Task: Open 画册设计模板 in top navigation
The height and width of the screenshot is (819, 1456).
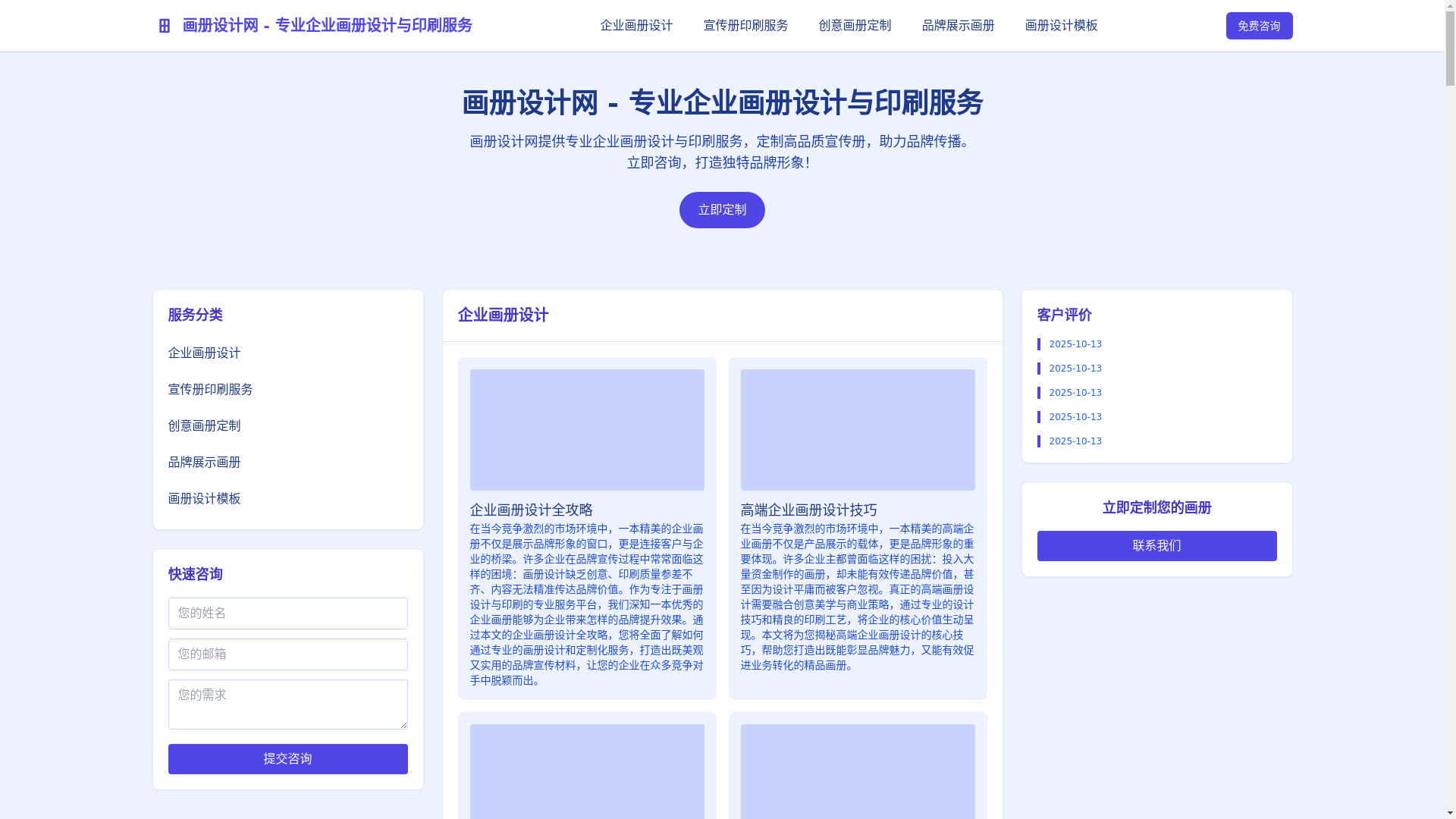Action: [x=1061, y=26]
